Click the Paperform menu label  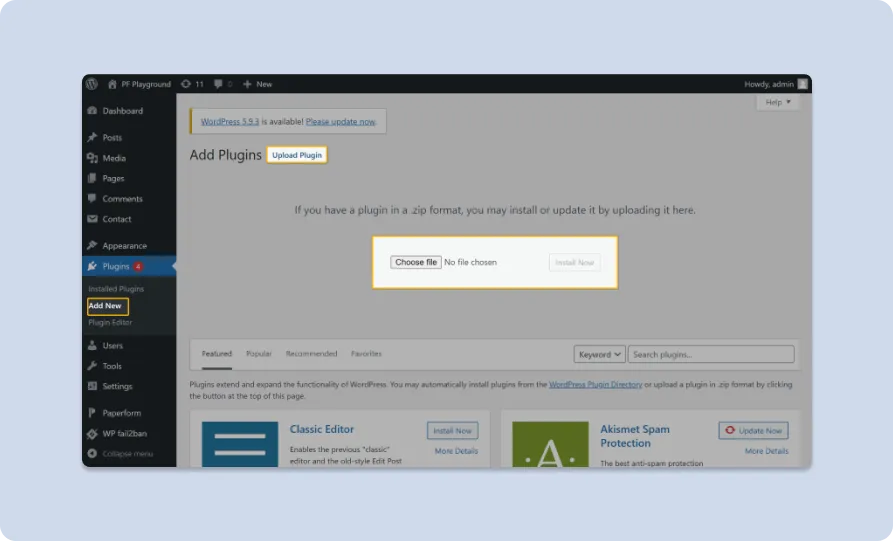(121, 413)
